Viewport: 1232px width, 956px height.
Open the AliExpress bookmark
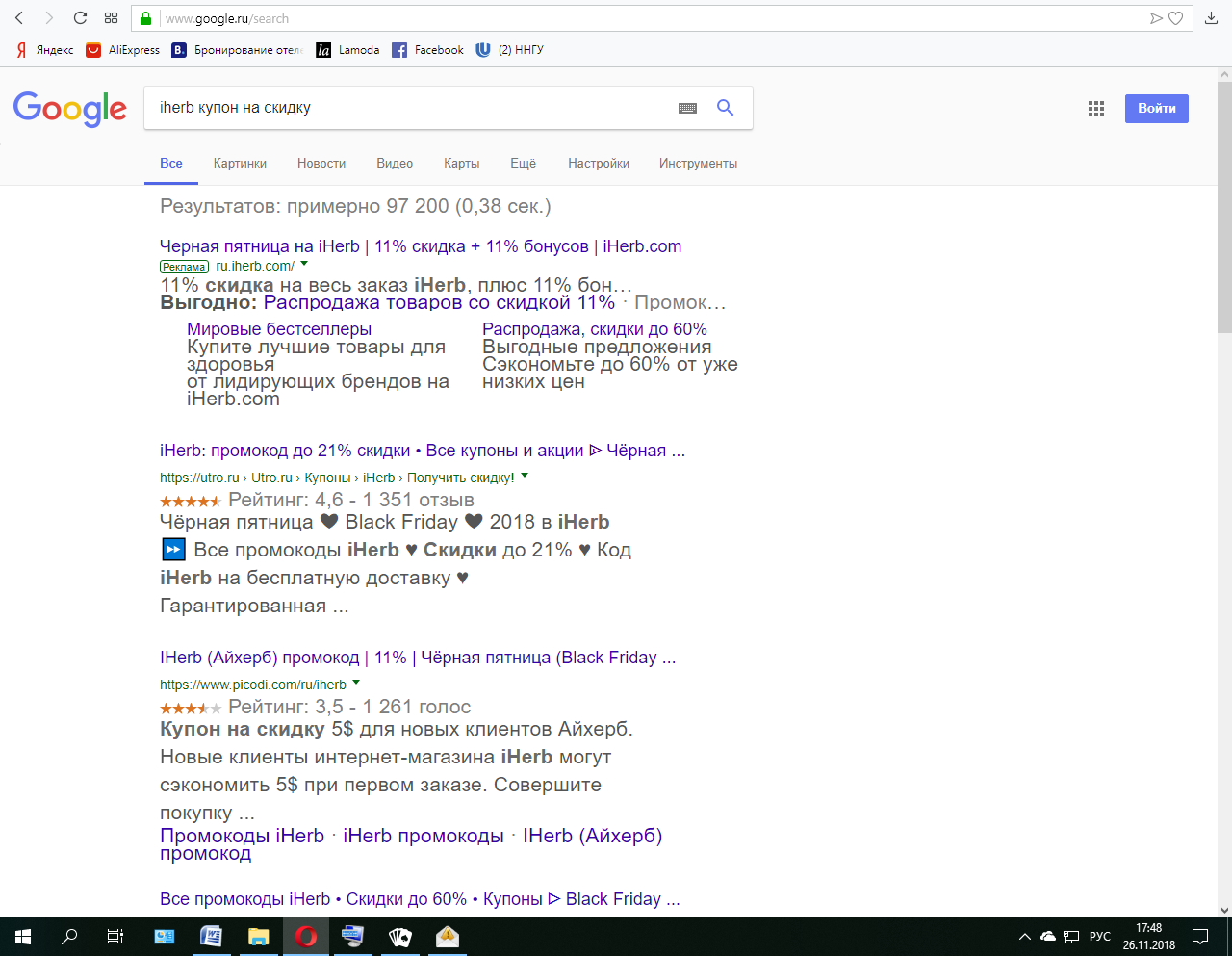tap(122, 50)
